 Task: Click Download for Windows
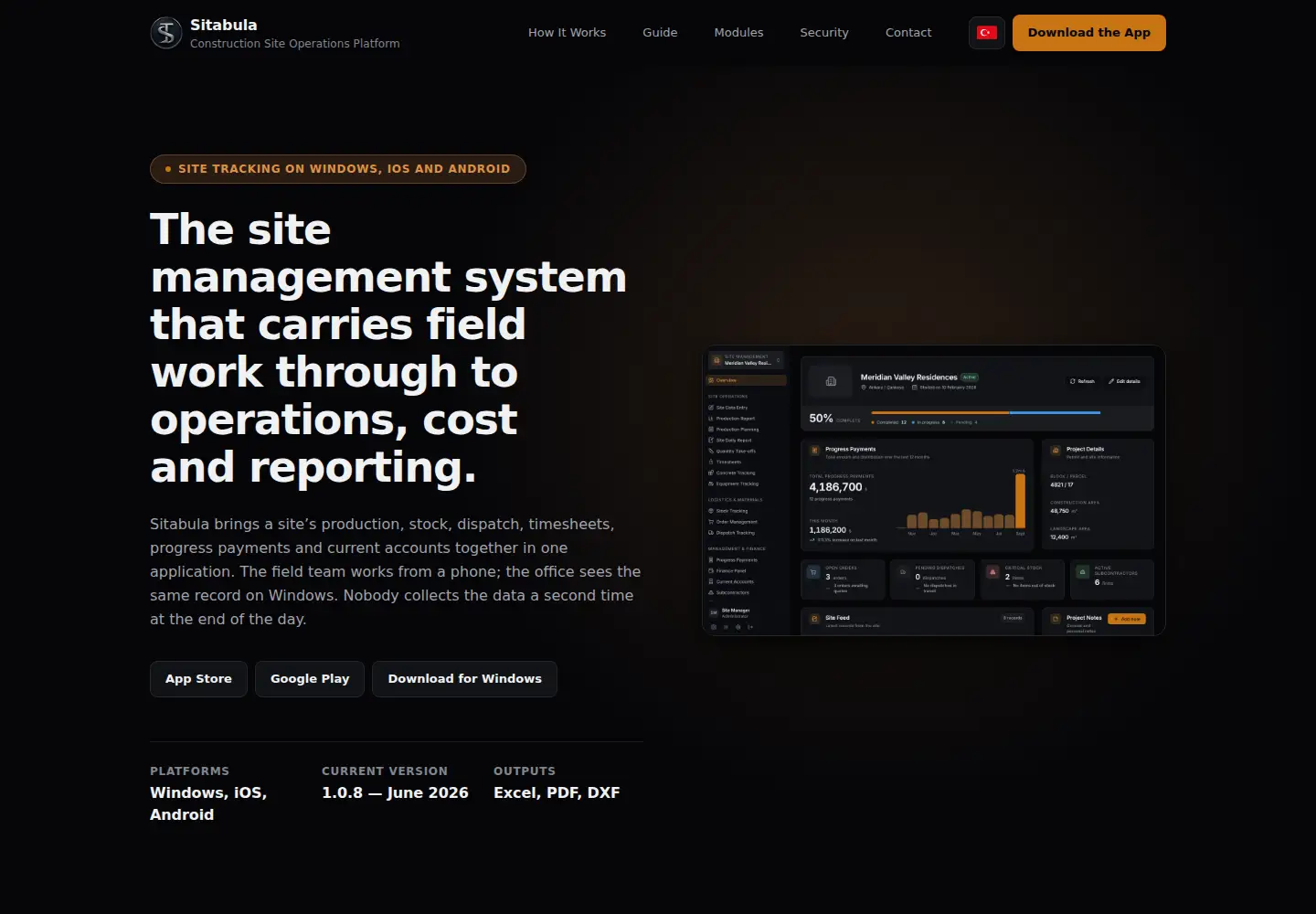point(464,679)
